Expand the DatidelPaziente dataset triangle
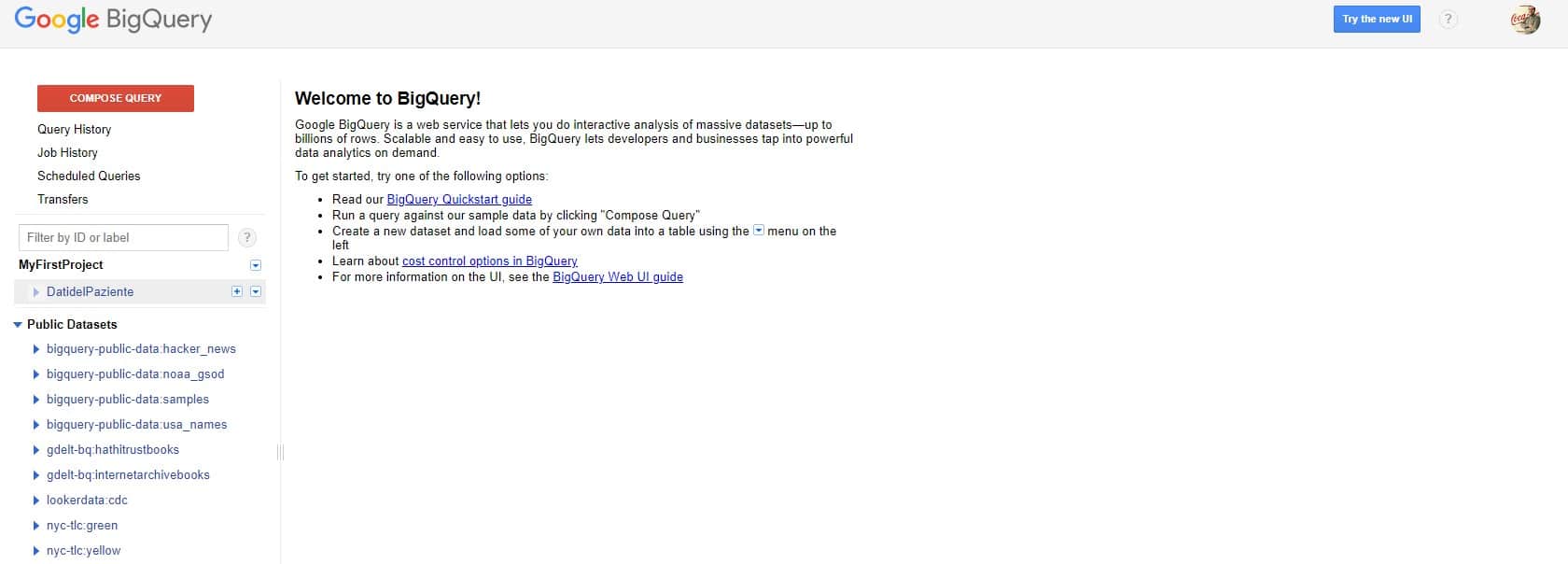Screen dimensions: 1568x564 tap(36, 292)
